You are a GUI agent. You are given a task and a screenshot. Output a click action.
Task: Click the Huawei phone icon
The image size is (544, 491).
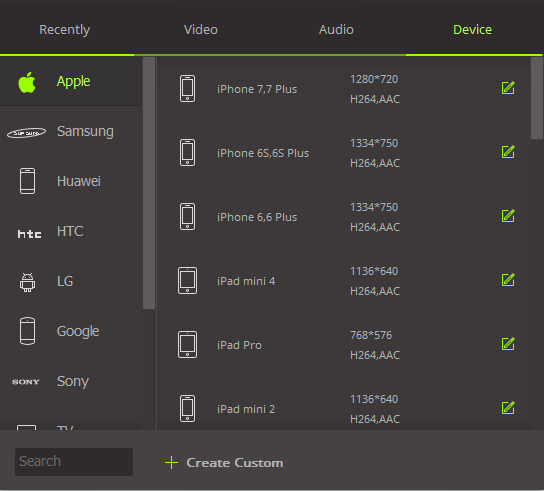[27, 181]
